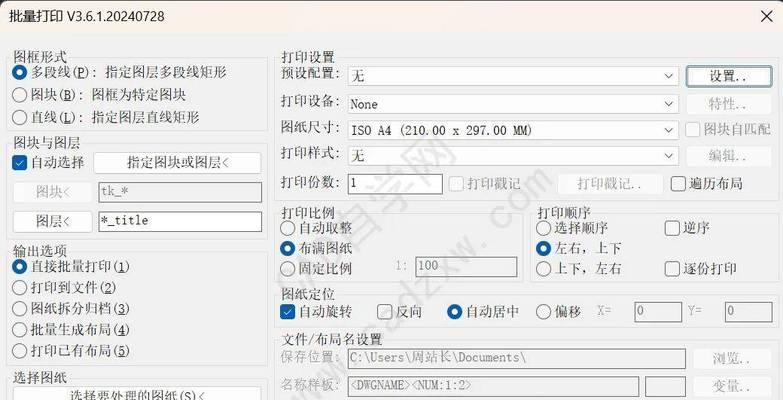
Task: Open the 预设配置 dropdown
Action: pyautogui.click(x=513, y=76)
